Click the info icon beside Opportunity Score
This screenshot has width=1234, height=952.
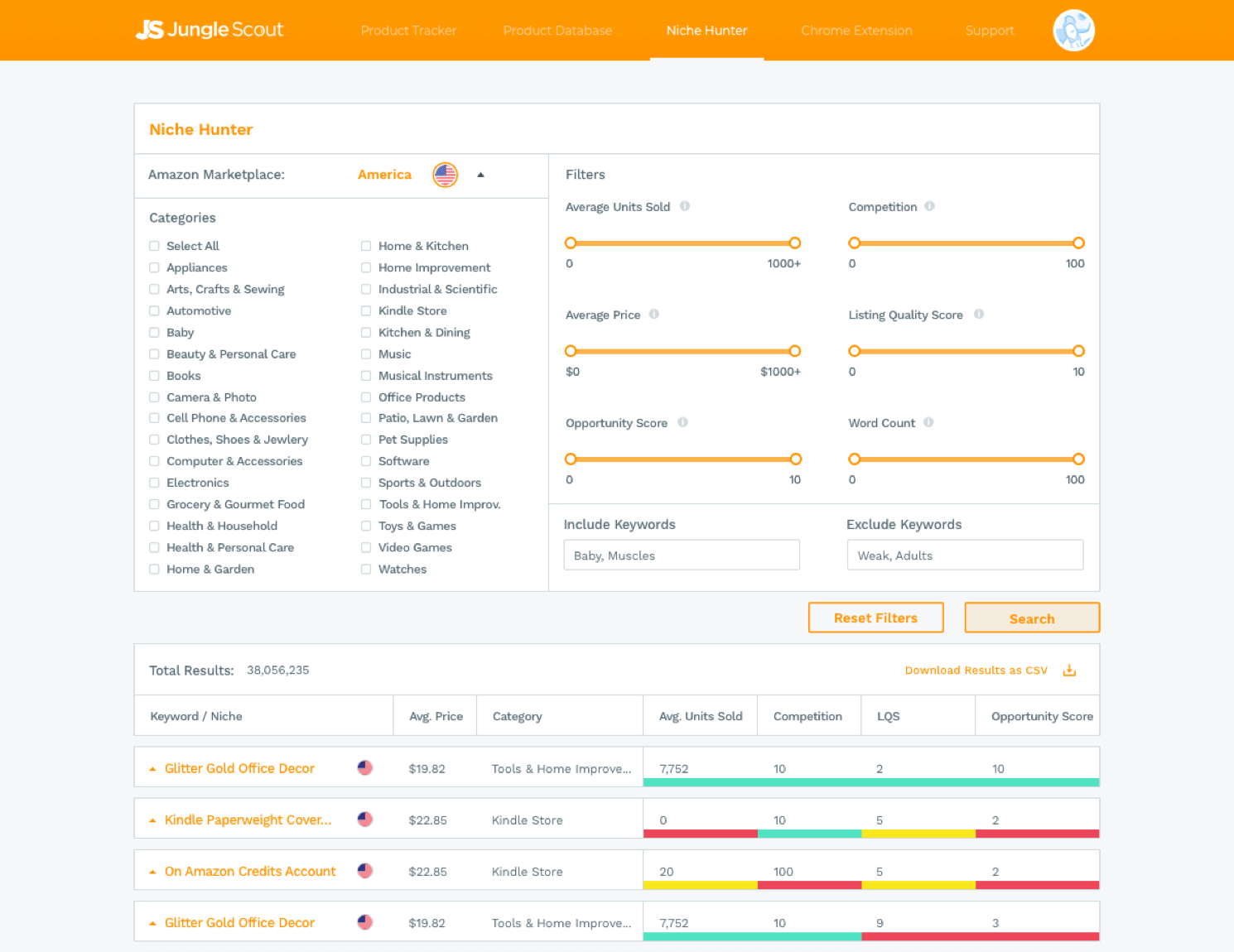[683, 422]
